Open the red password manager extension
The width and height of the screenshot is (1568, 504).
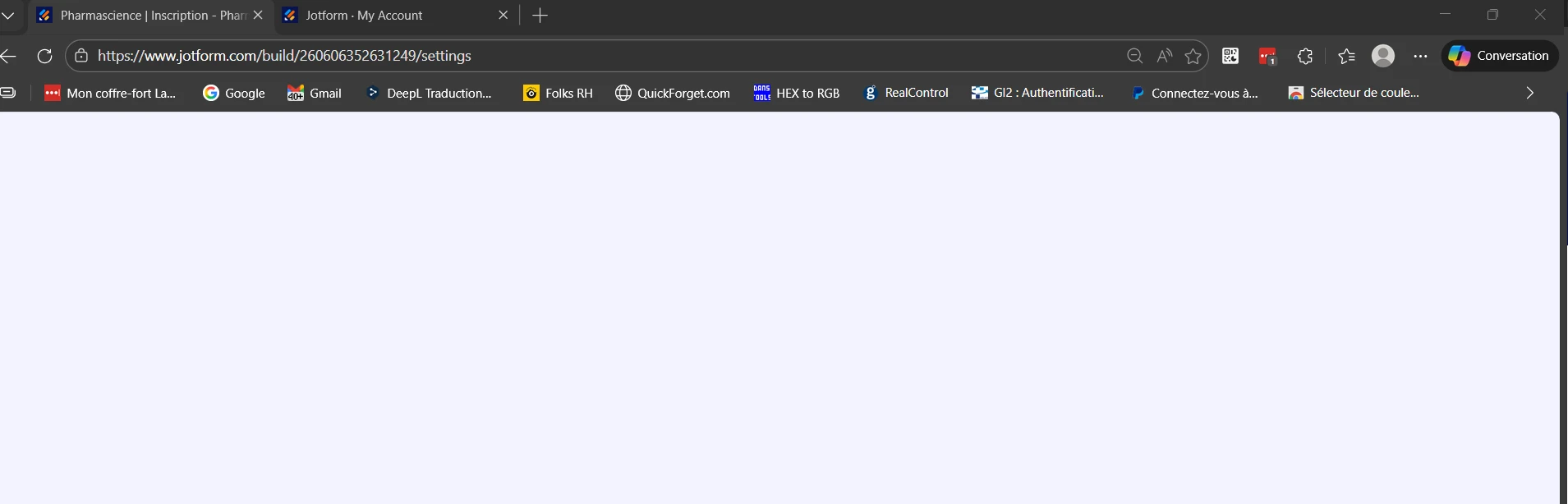tap(1267, 56)
